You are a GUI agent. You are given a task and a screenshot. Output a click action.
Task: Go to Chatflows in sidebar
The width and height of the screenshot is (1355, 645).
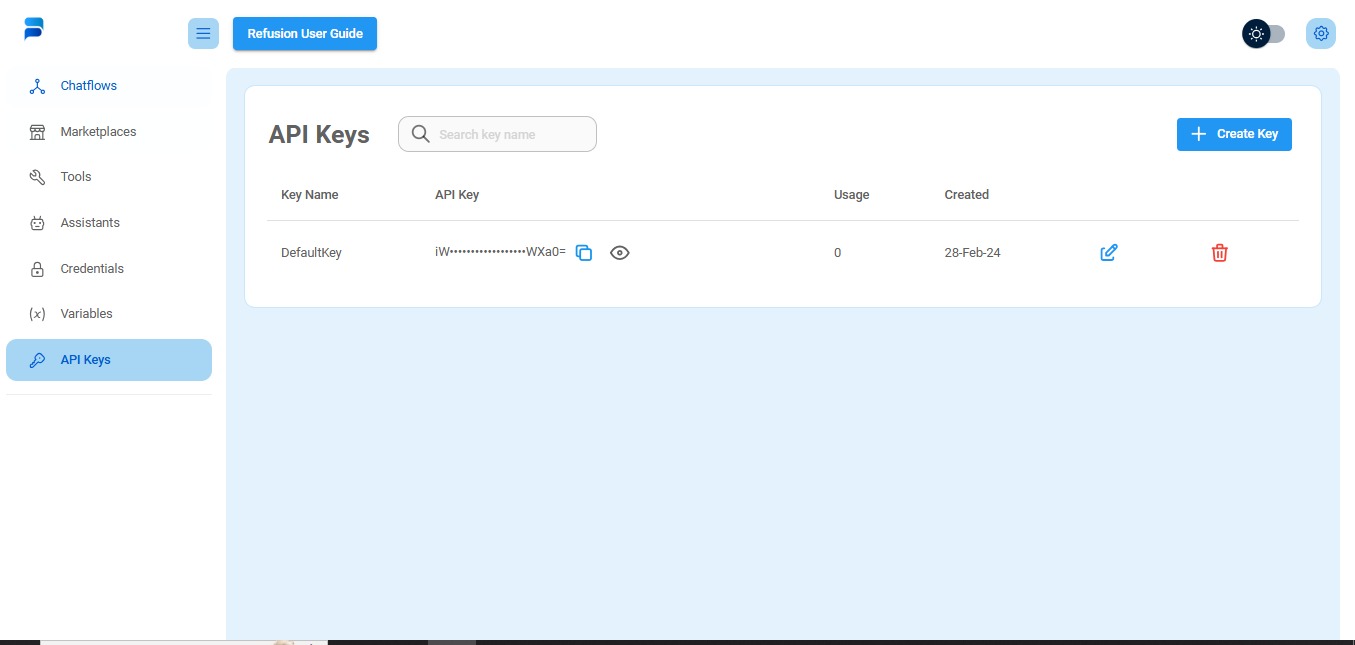[x=88, y=86]
